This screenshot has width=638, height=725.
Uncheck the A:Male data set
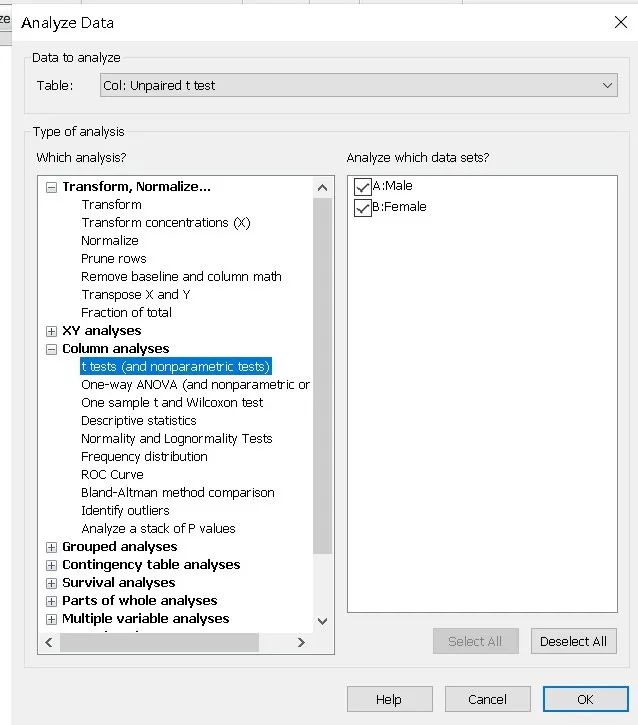point(362,186)
